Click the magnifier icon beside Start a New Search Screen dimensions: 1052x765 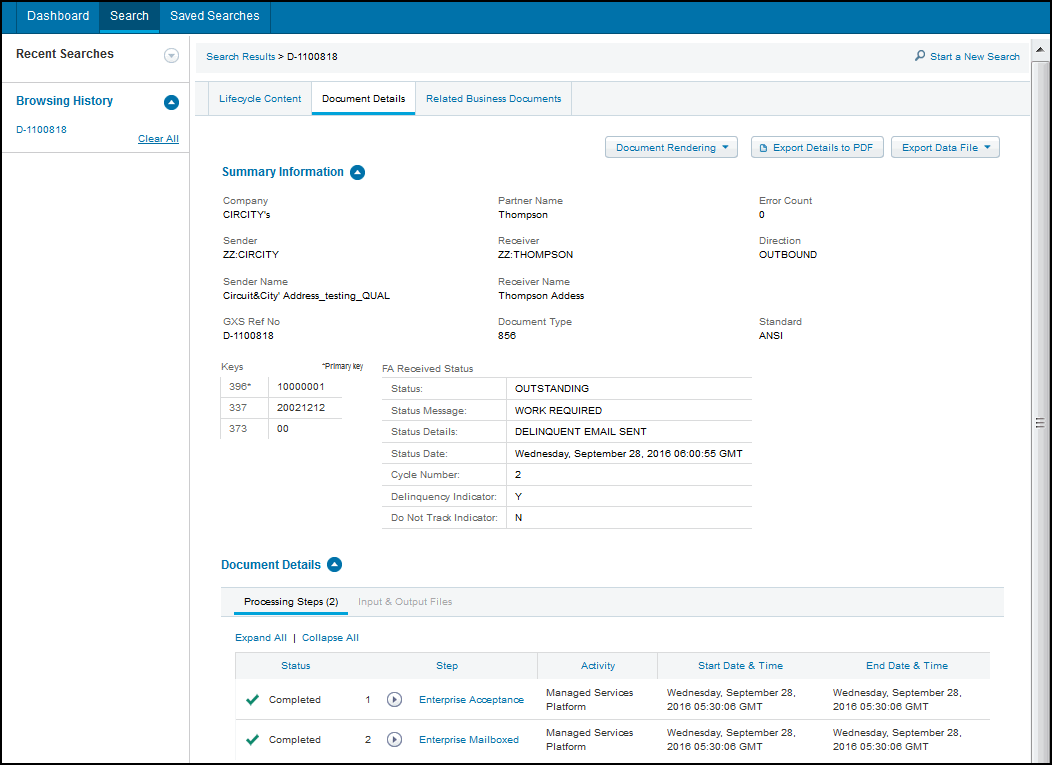pyautogui.click(x=920, y=56)
